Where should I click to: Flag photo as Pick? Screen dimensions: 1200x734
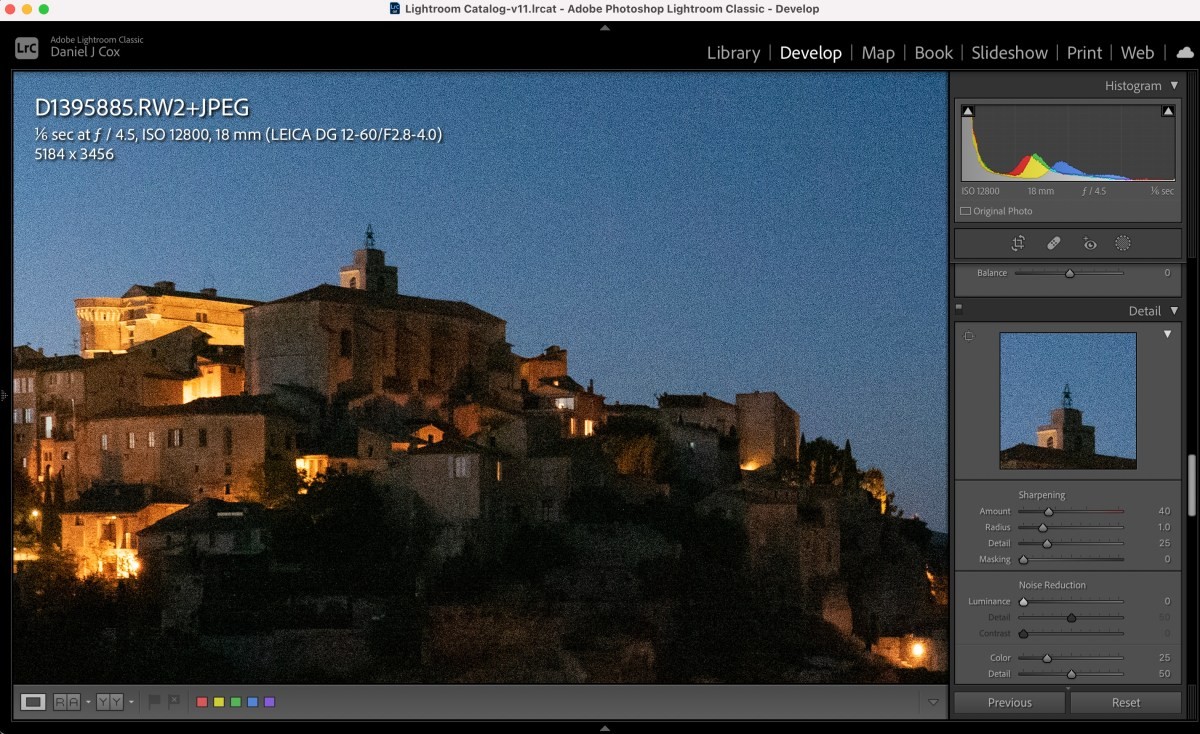coord(154,702)
